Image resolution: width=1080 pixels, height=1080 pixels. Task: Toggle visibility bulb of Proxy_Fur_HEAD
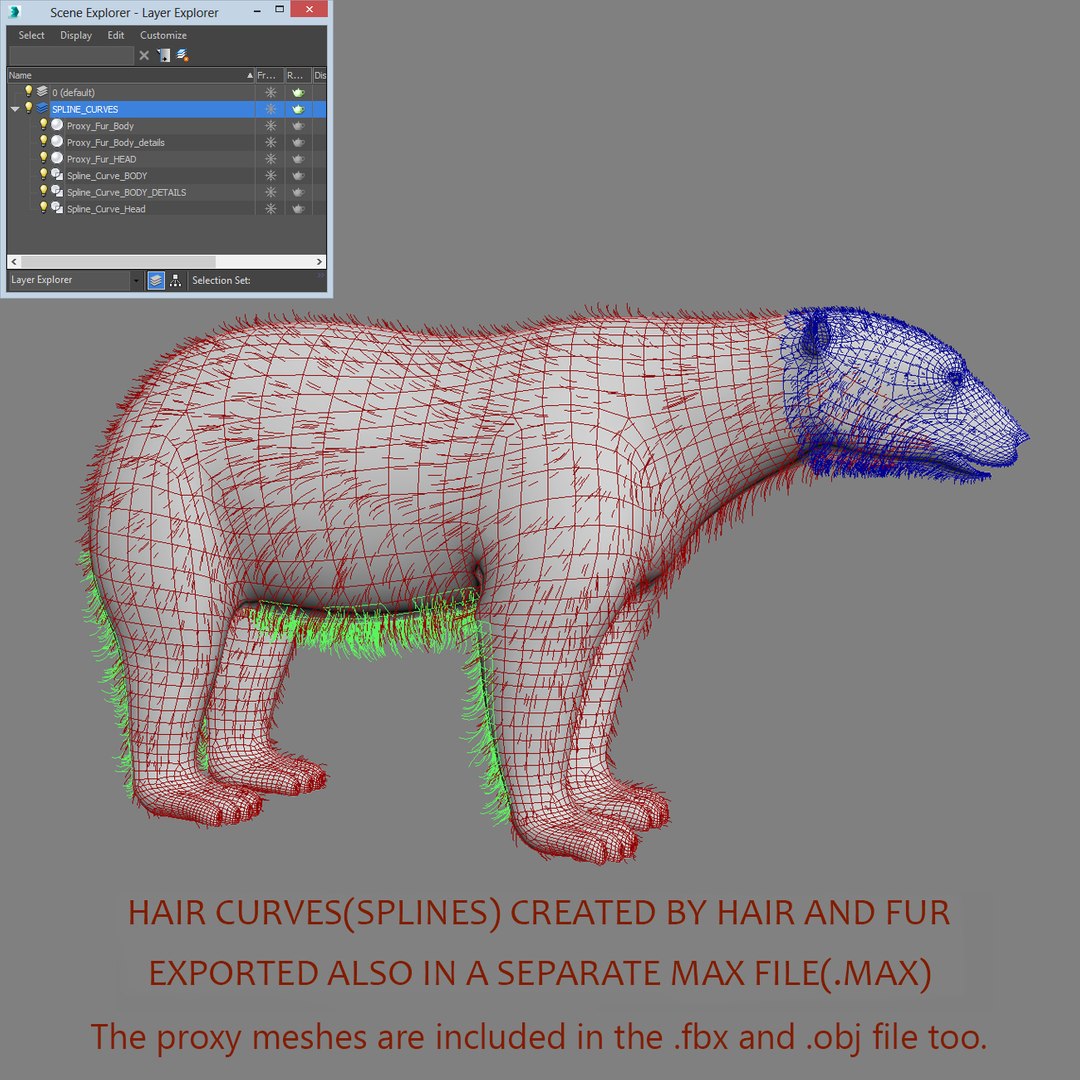[43, 158]
